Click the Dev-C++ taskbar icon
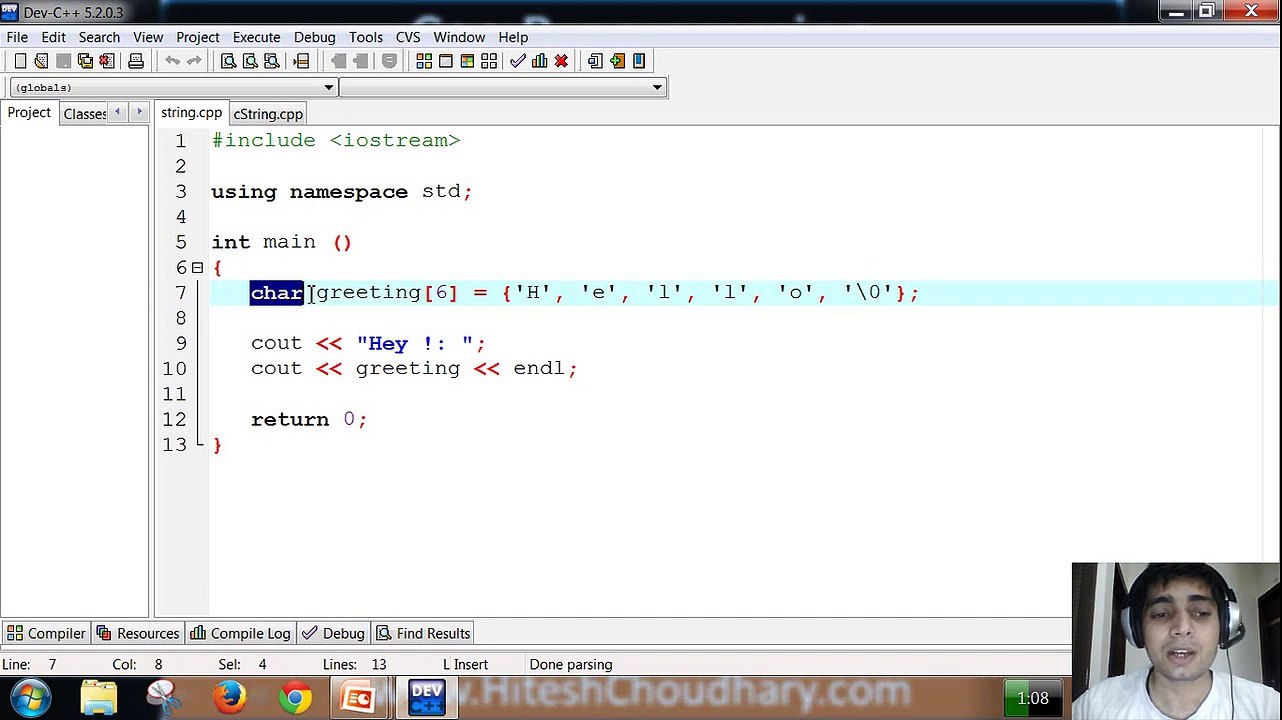The width and height of the screenshot is (1282, 720). [427, 697]
